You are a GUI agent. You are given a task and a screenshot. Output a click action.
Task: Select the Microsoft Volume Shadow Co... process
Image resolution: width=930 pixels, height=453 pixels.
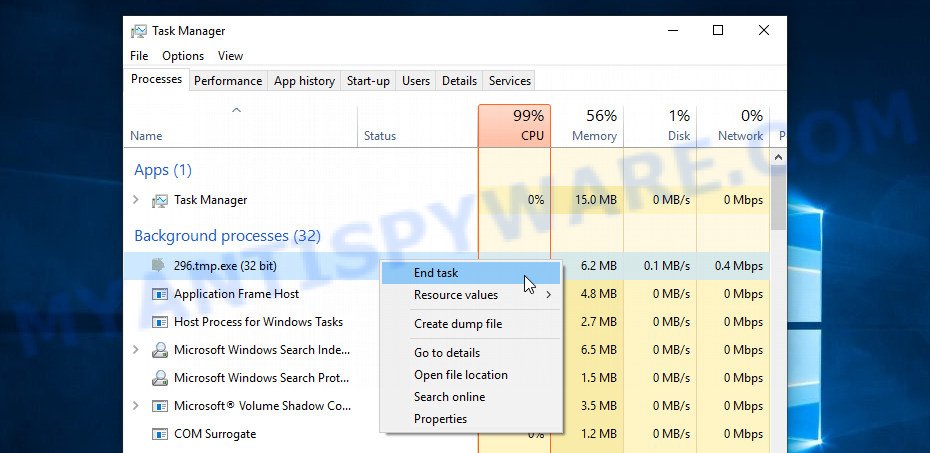pos(262,406)
